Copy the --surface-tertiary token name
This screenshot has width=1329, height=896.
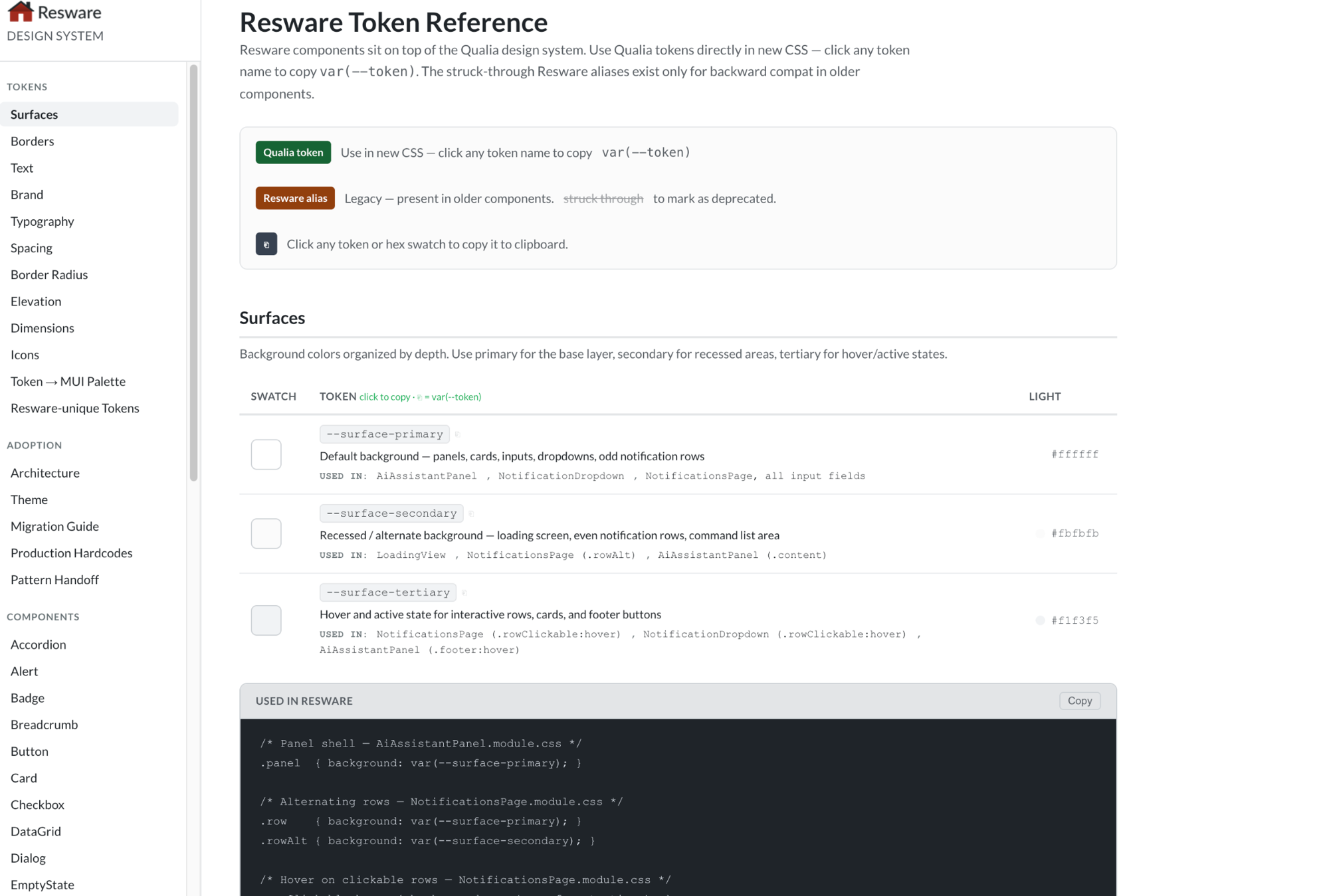point(388,592)
